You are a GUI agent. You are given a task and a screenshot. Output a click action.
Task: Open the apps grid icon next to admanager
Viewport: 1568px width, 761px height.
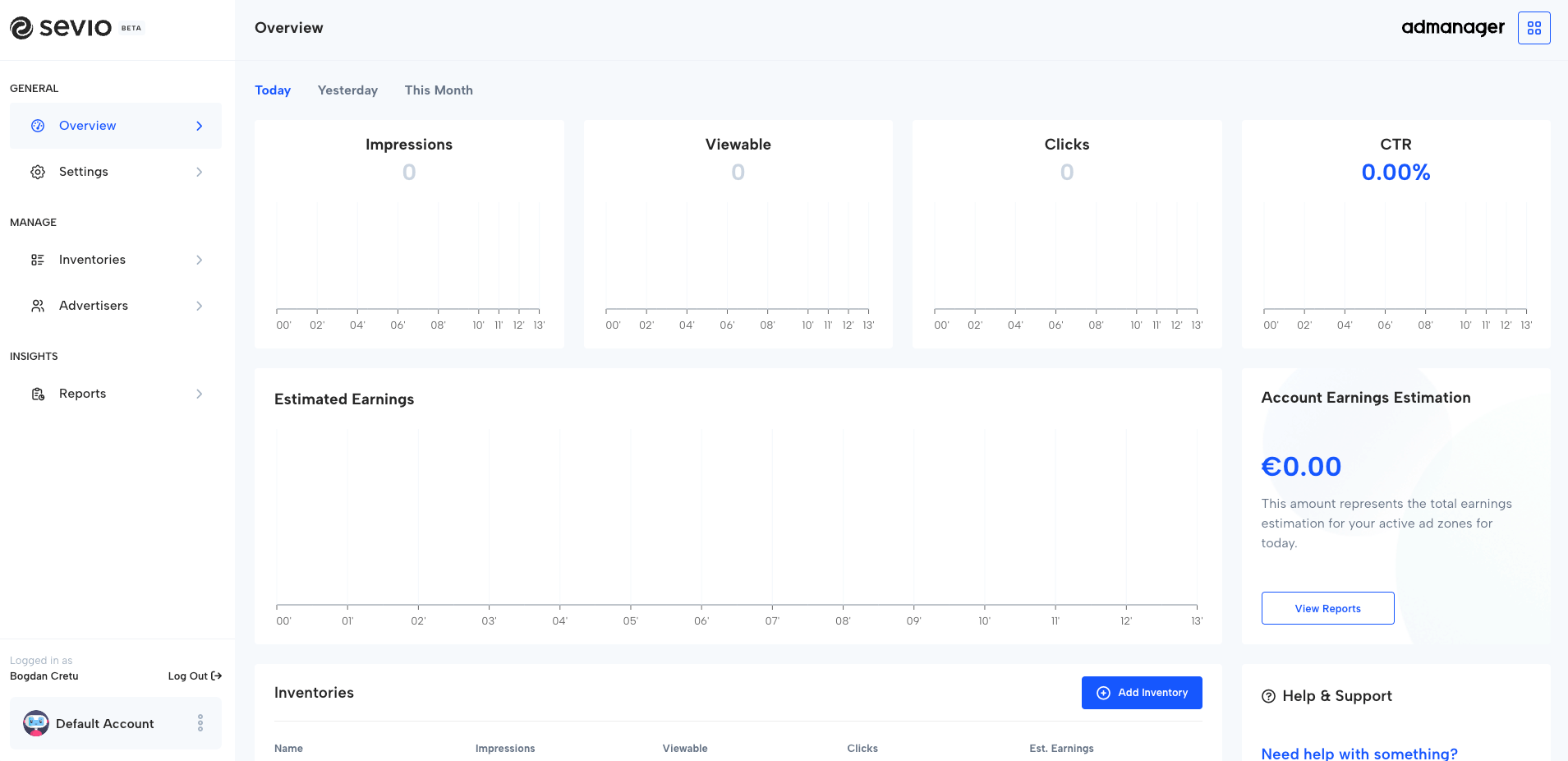1533,27
